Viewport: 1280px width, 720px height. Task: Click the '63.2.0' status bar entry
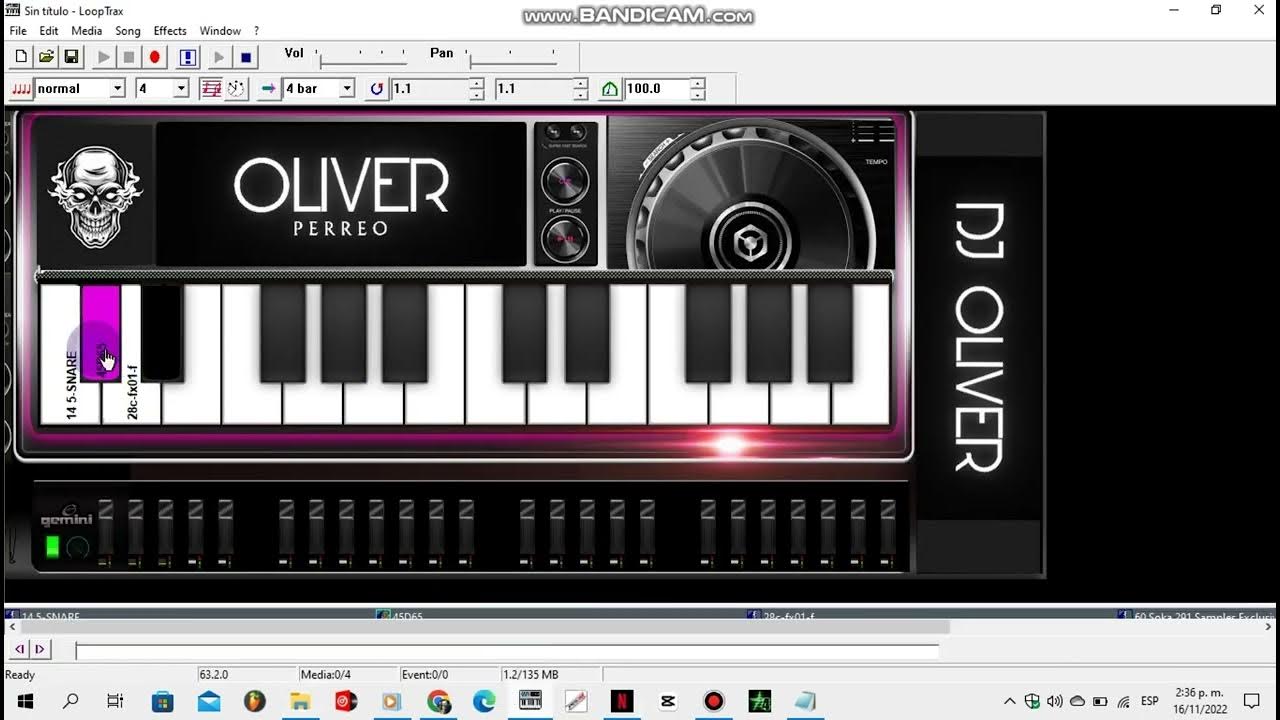pos(248,675)
